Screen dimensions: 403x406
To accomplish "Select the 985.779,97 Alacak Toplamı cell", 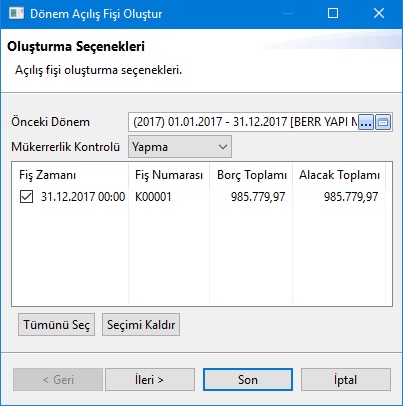I will [351, 197].
